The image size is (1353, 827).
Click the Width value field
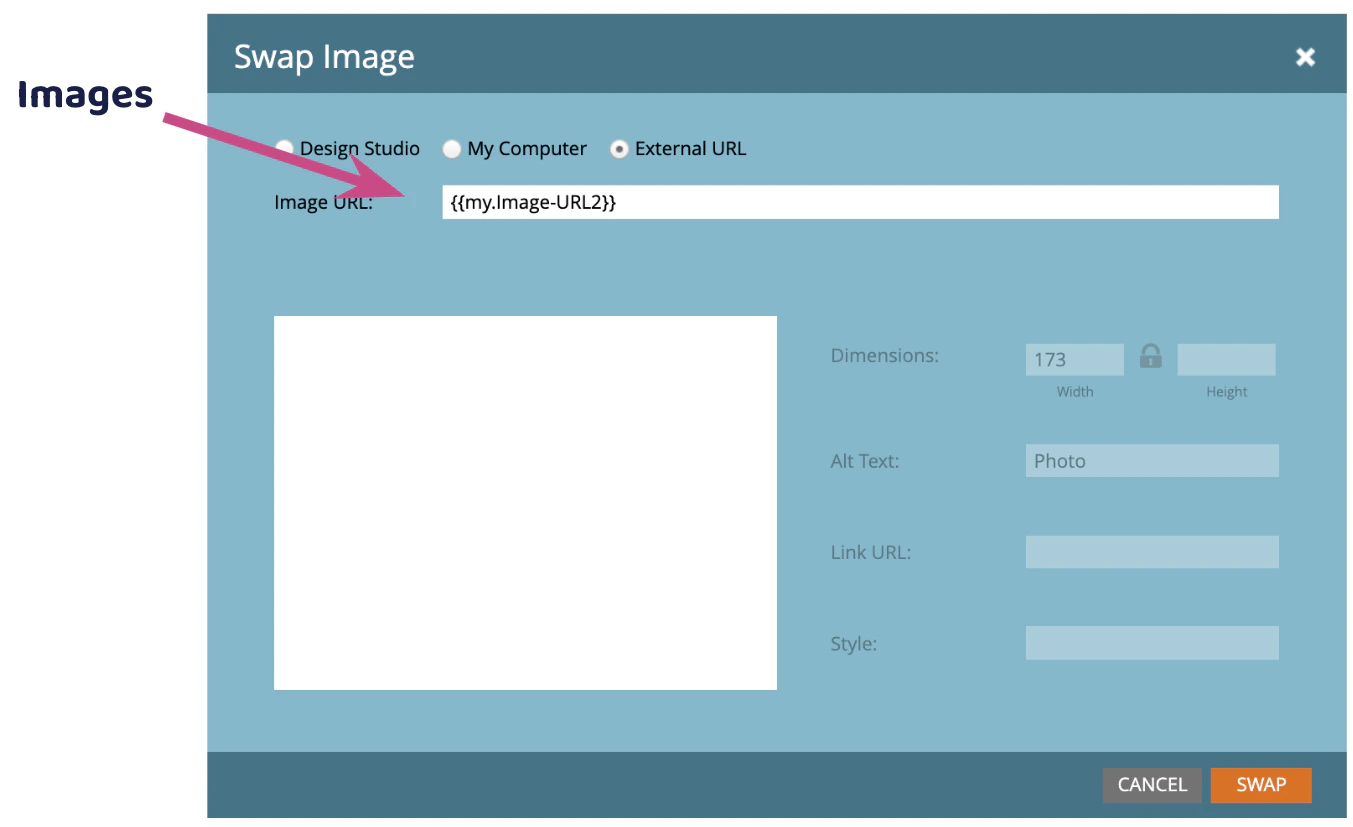click(x=1074, y=359)
